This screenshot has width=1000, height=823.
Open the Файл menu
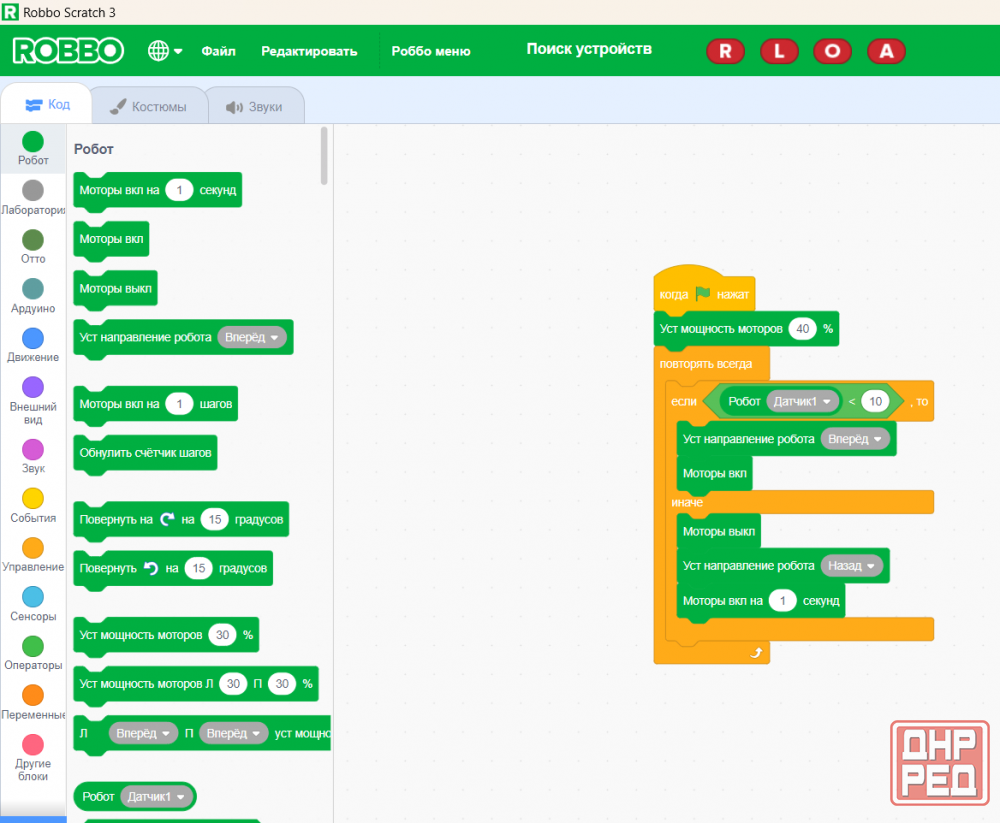coord(218,51)
